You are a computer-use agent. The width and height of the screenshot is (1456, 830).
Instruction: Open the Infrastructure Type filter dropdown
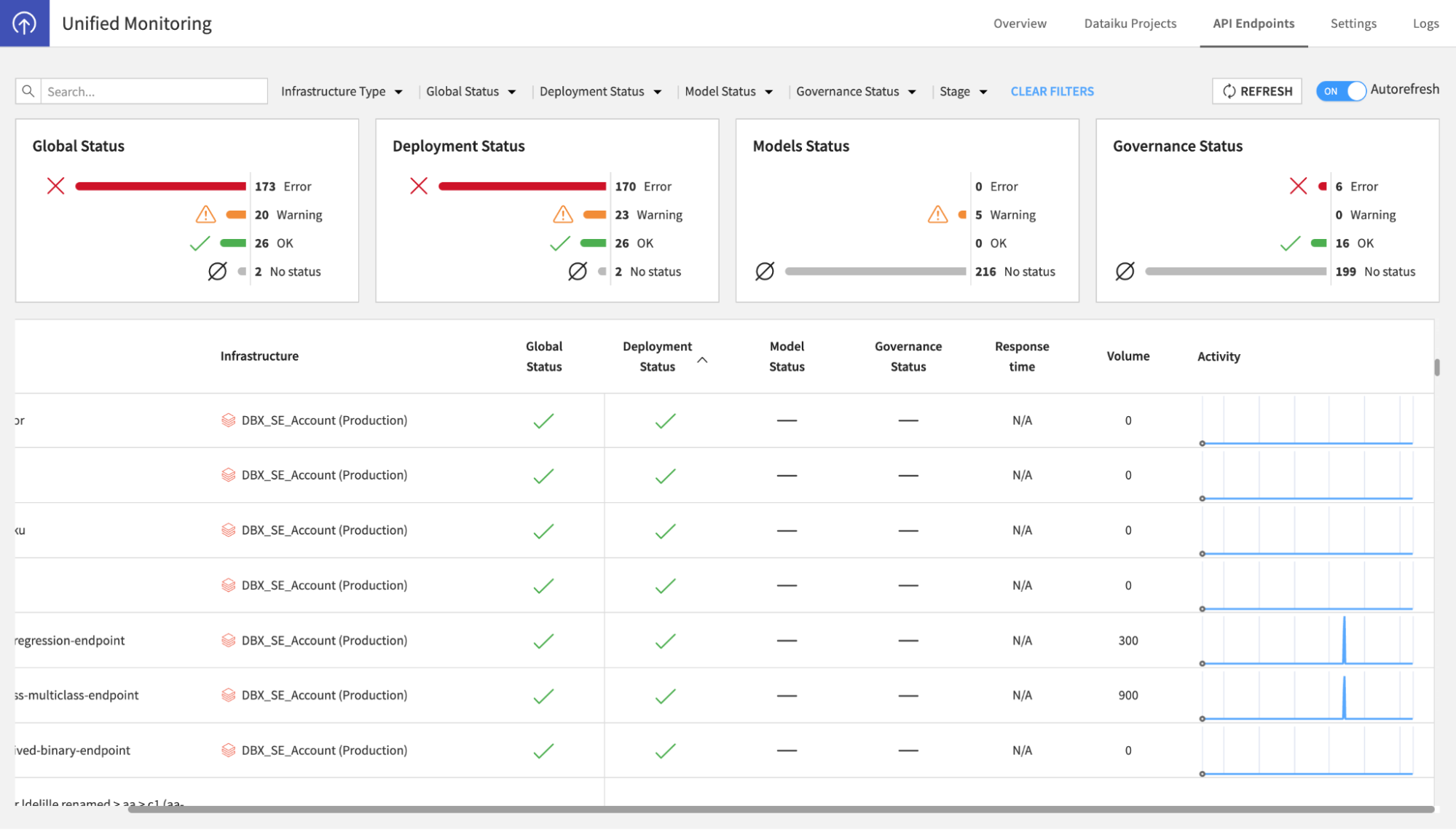tap(342, 91)
